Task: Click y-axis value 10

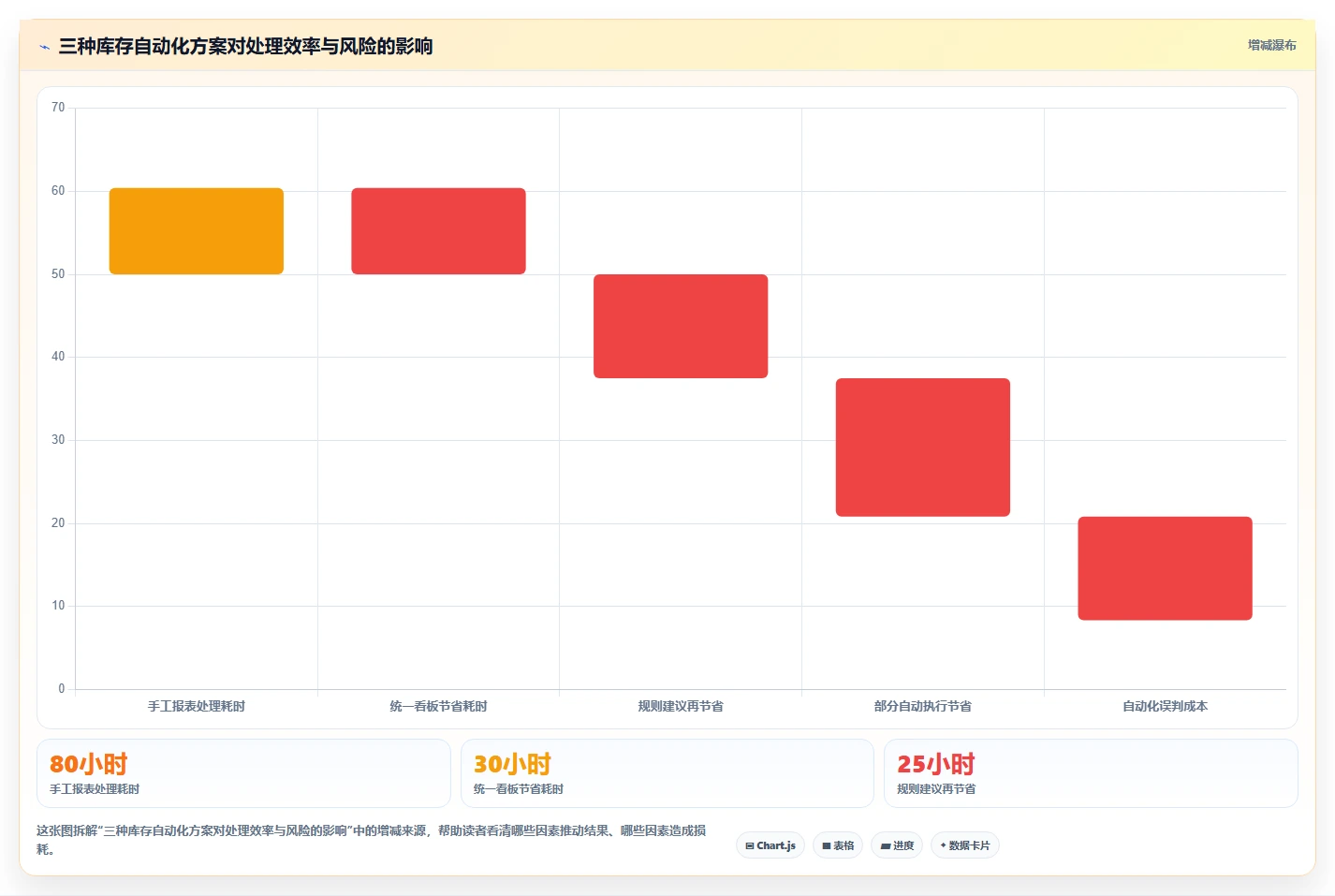Action: point(58,606)
